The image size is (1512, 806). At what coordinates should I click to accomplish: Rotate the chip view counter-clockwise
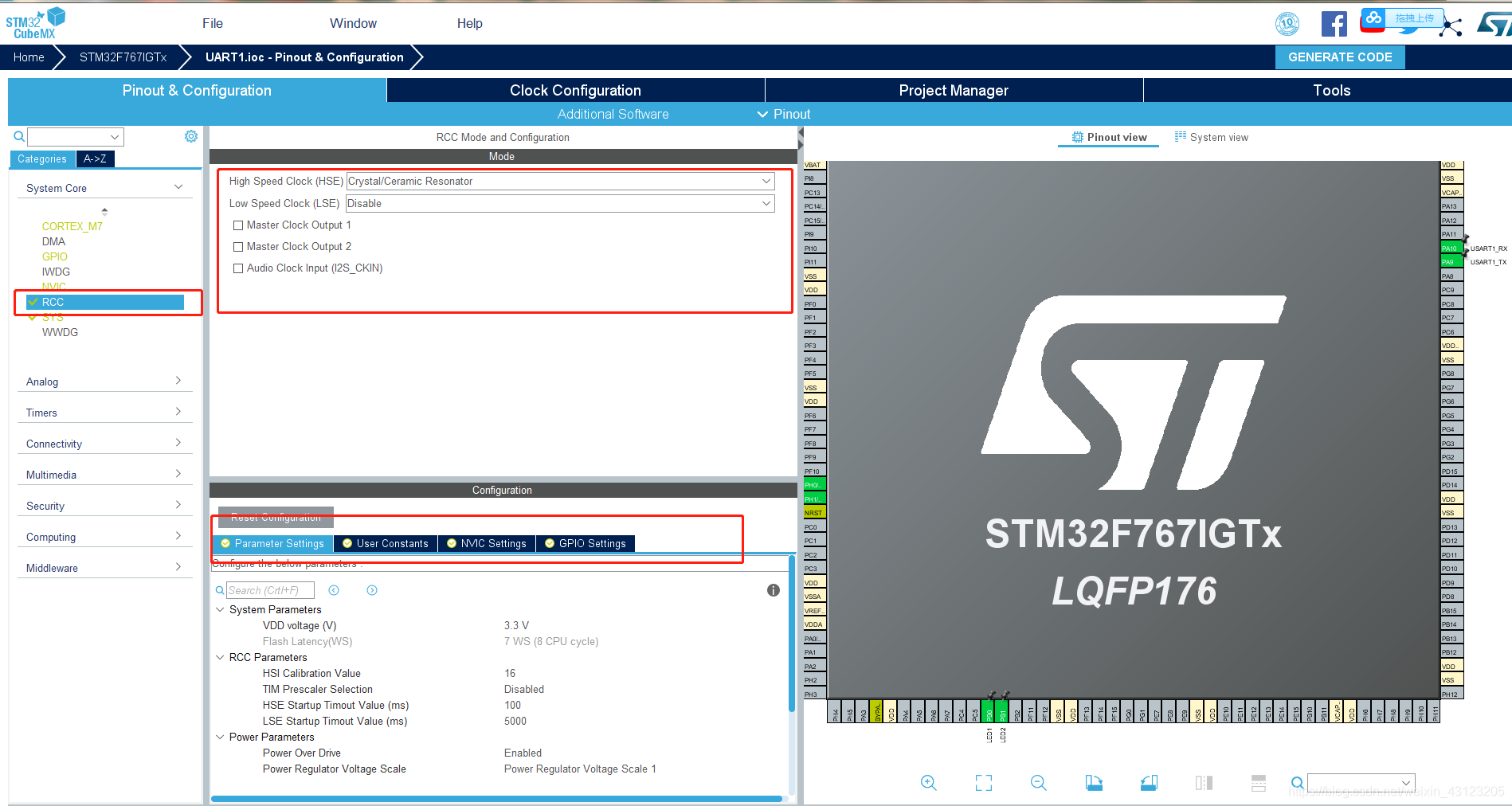(x=1149, y=783)
